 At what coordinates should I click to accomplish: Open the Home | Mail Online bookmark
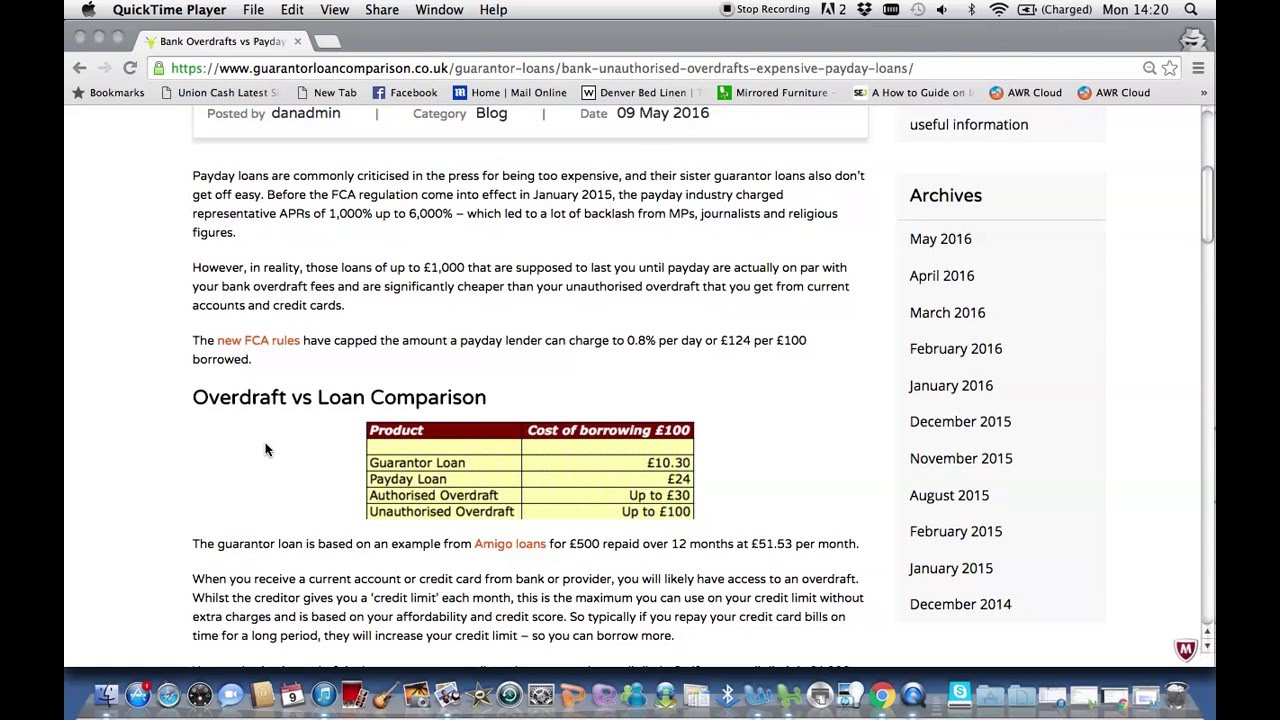click(x=510, y=92)
